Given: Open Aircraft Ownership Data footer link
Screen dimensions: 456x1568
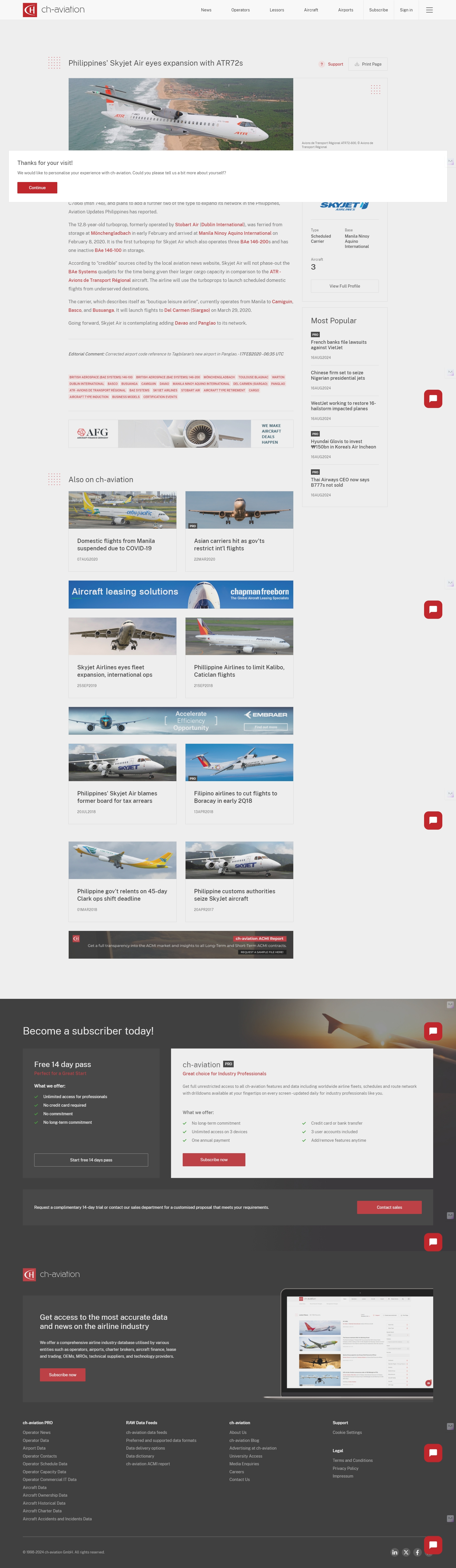Looking at the screenshot, I should click(x=45, y=1495).
